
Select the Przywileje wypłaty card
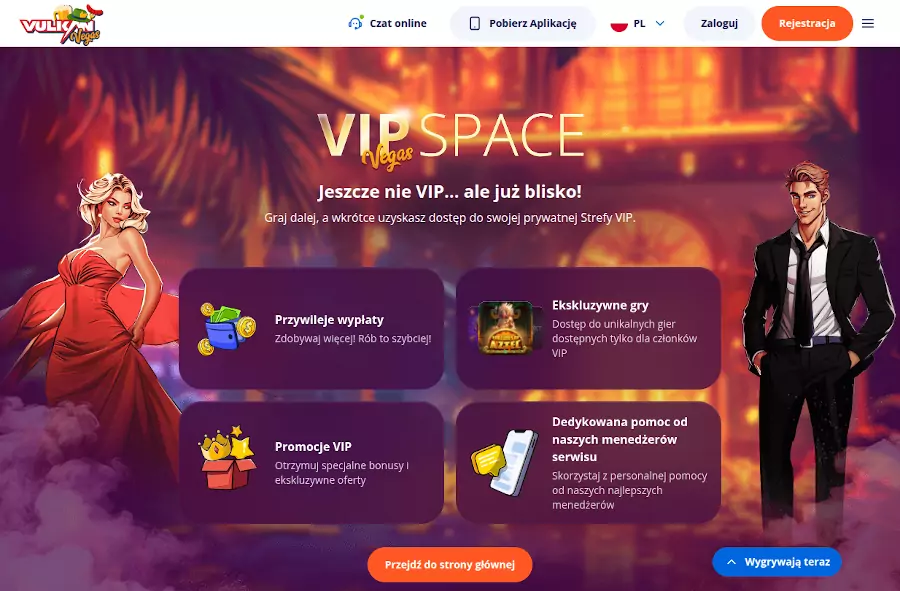coord(312,328)
